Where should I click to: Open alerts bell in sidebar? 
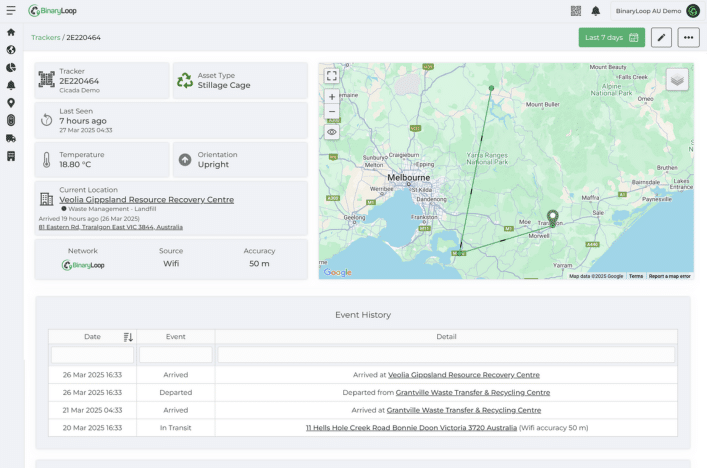coord(11,85)
